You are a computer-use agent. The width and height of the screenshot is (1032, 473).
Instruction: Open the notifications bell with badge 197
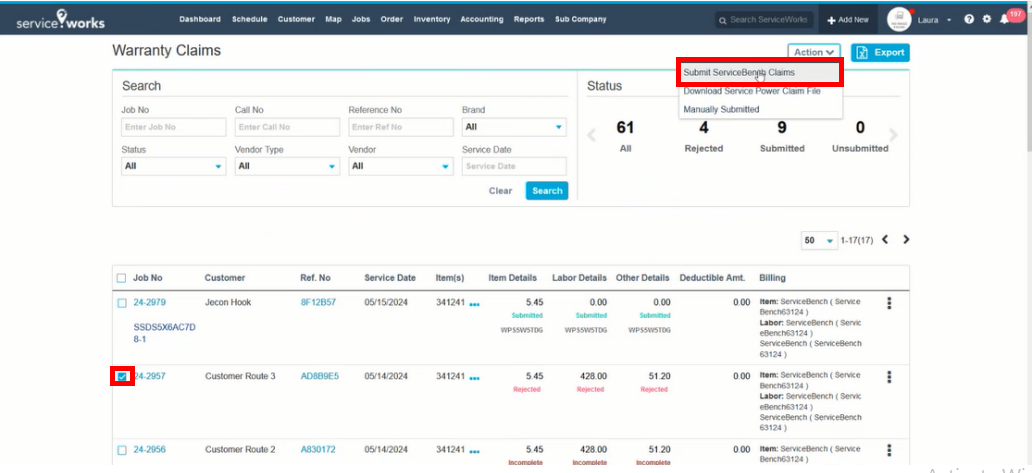click(x=1004, y=20)
